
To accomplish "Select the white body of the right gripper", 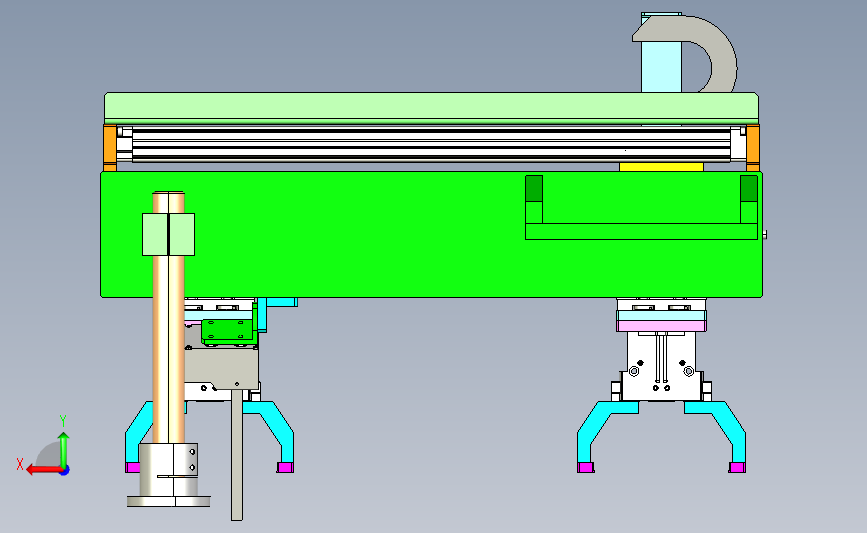I will point(661,366).
